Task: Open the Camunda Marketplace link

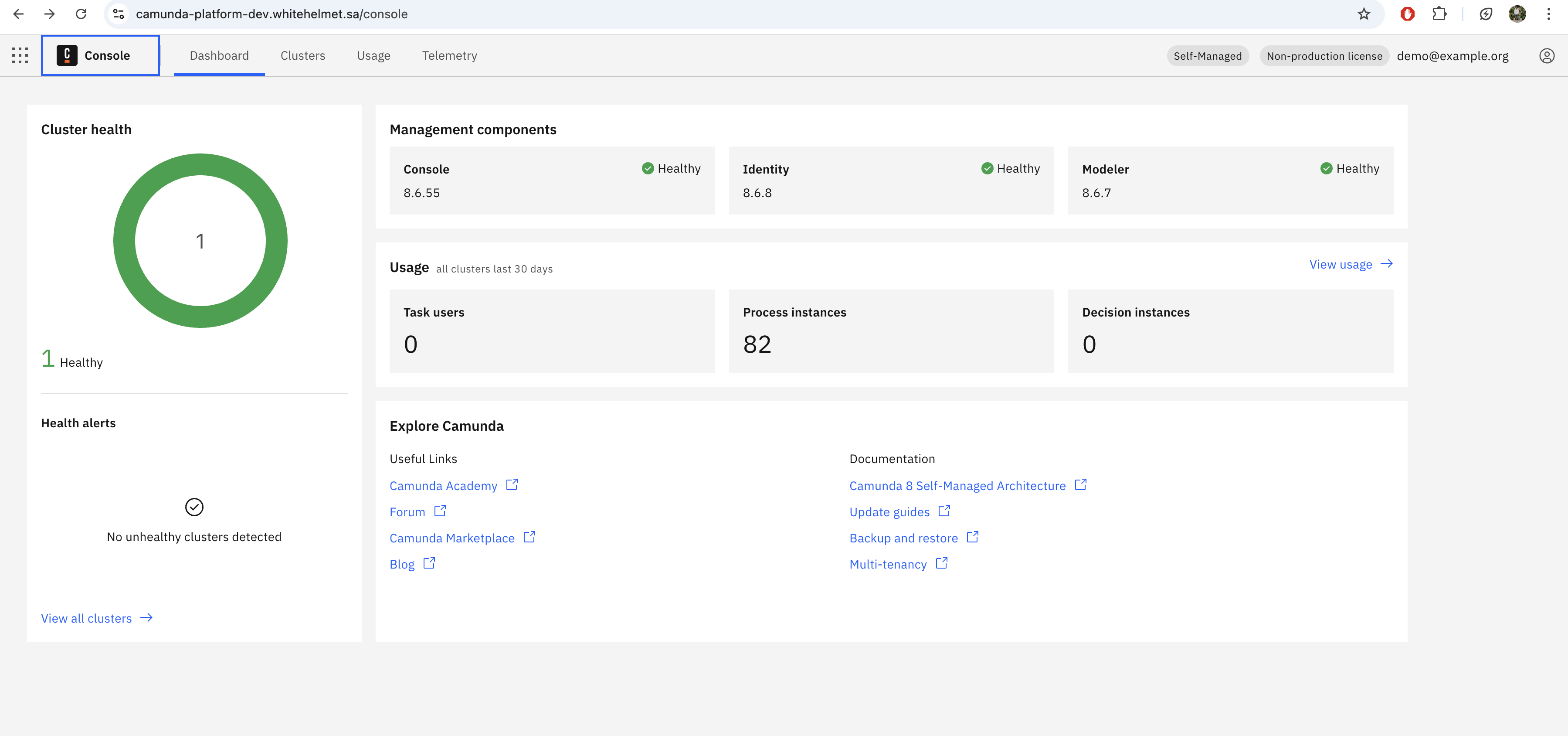Action: point(451,538)
